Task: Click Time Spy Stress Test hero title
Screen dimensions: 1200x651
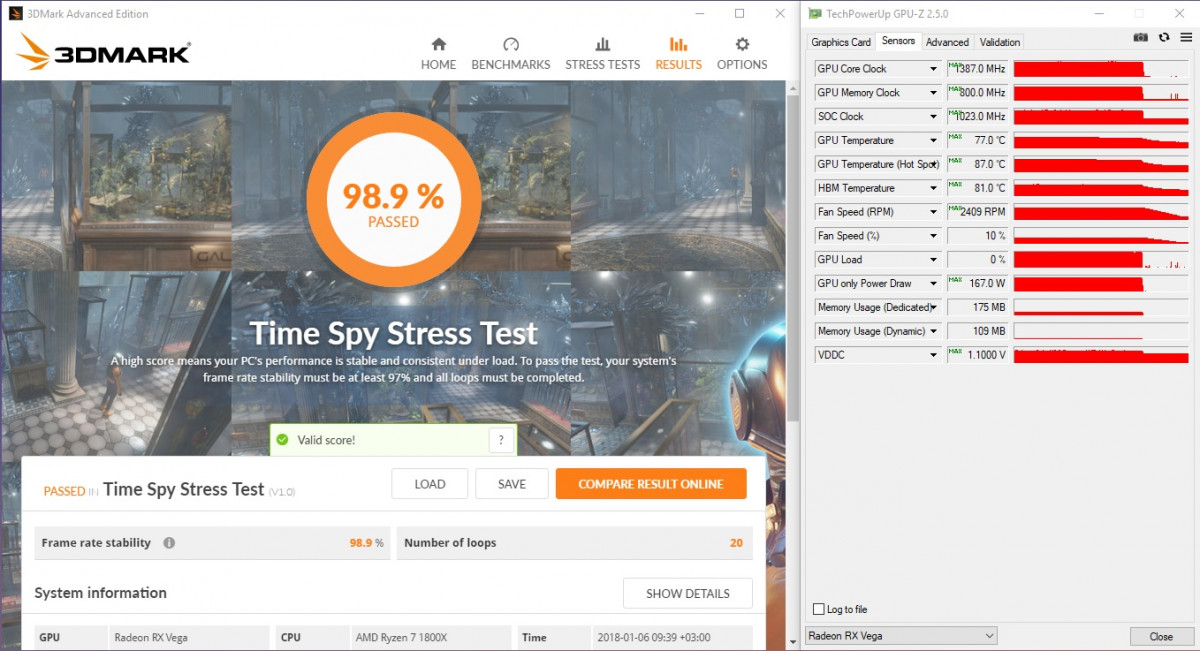Action: click(x=393, y=333)
